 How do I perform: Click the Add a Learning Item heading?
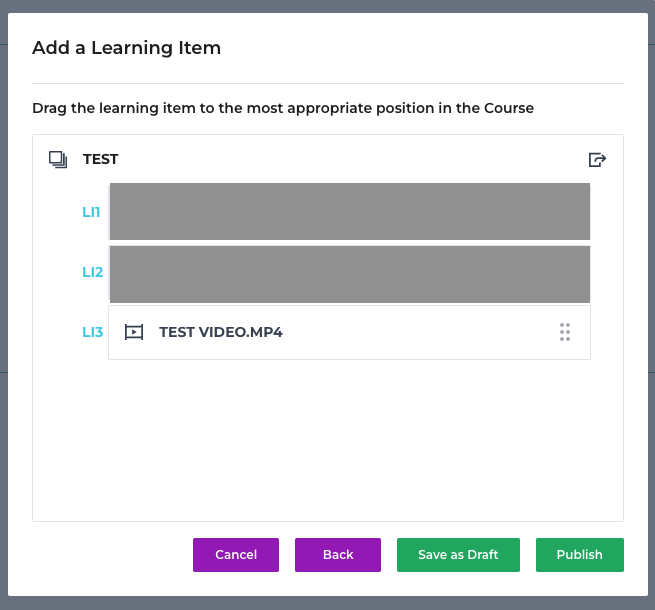[x=127, y=48]
